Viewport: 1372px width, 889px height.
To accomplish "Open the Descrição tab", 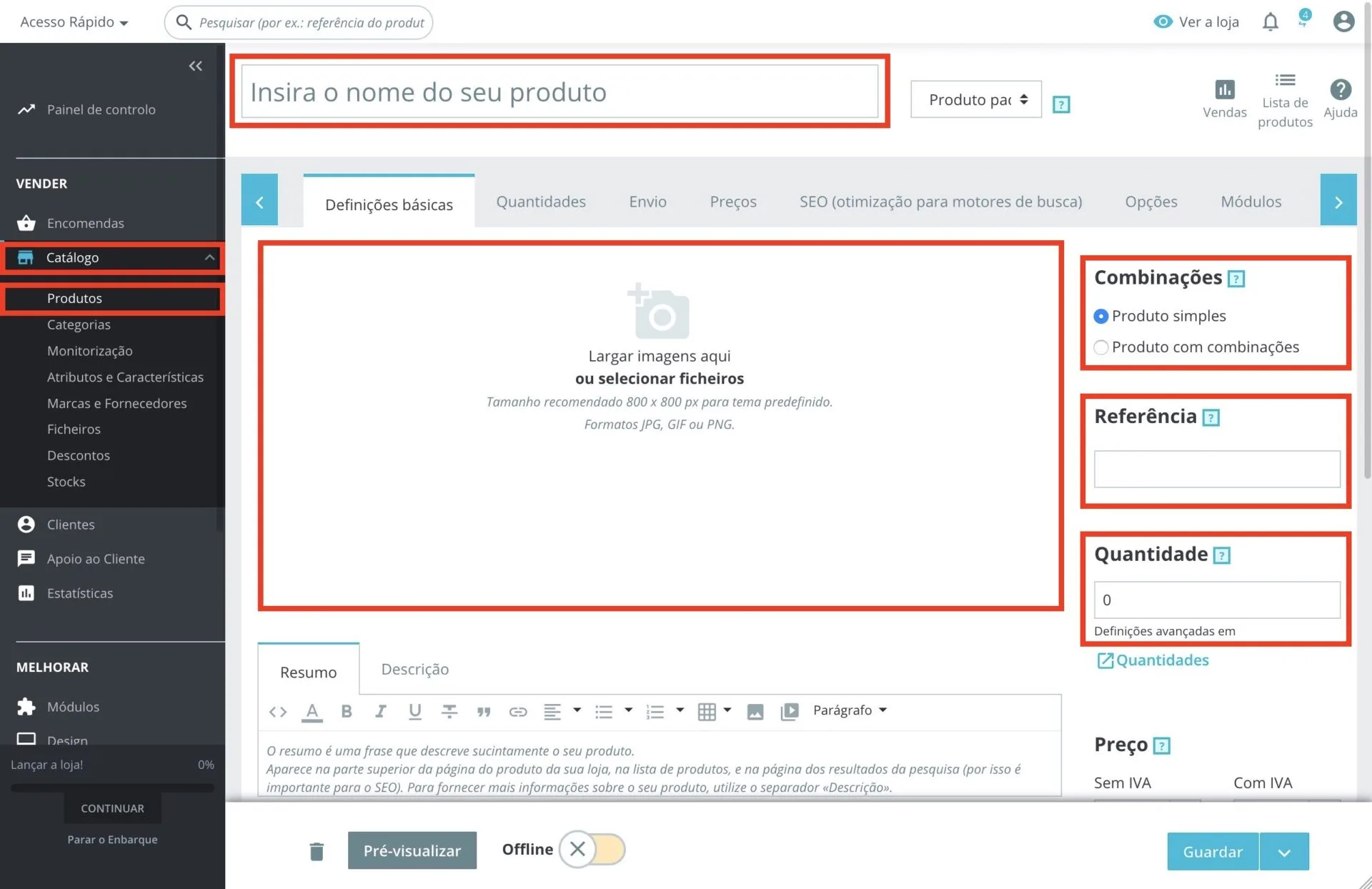I will click(415, 670).
